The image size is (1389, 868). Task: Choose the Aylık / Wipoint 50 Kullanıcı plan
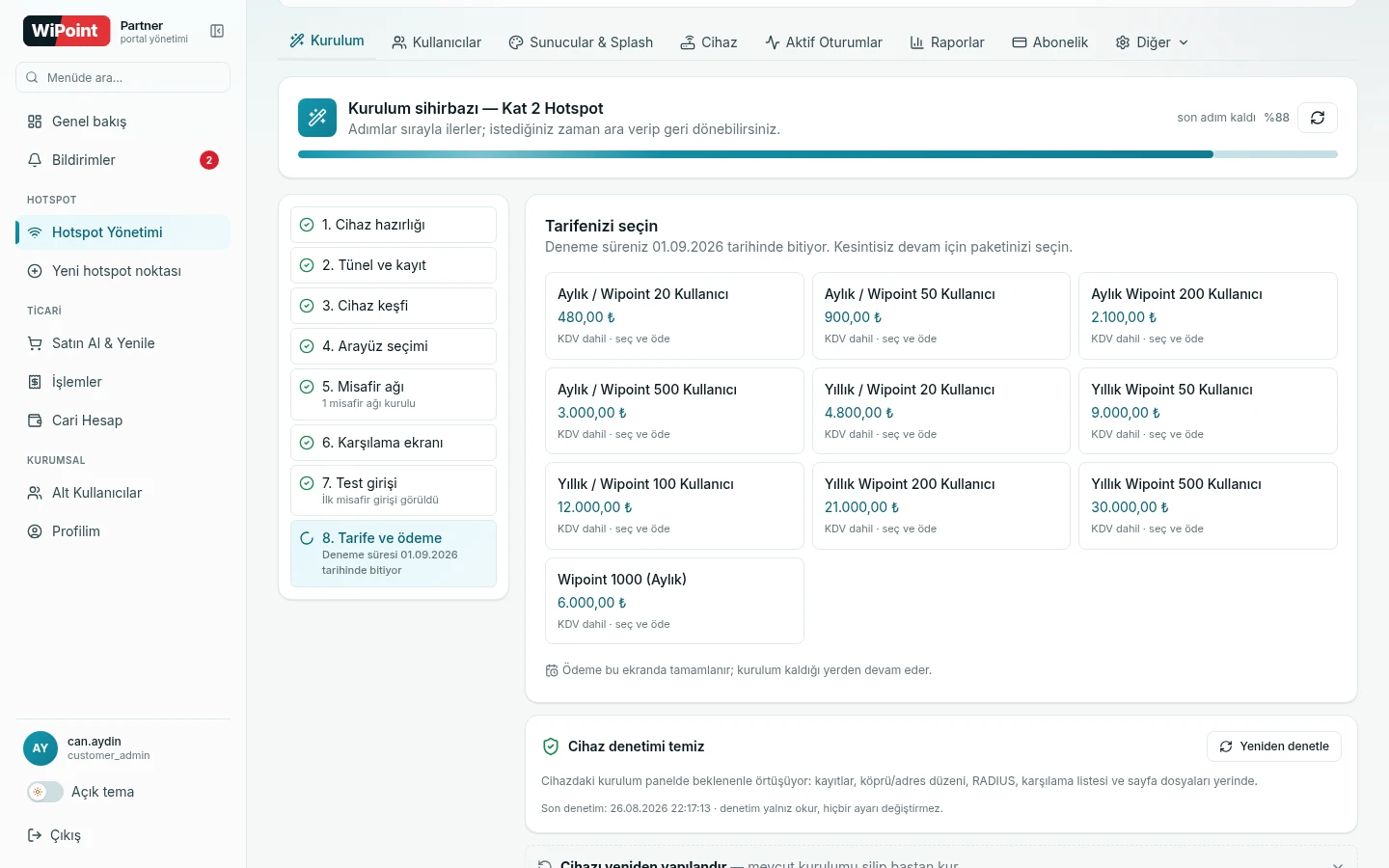[x=941, y=315]
